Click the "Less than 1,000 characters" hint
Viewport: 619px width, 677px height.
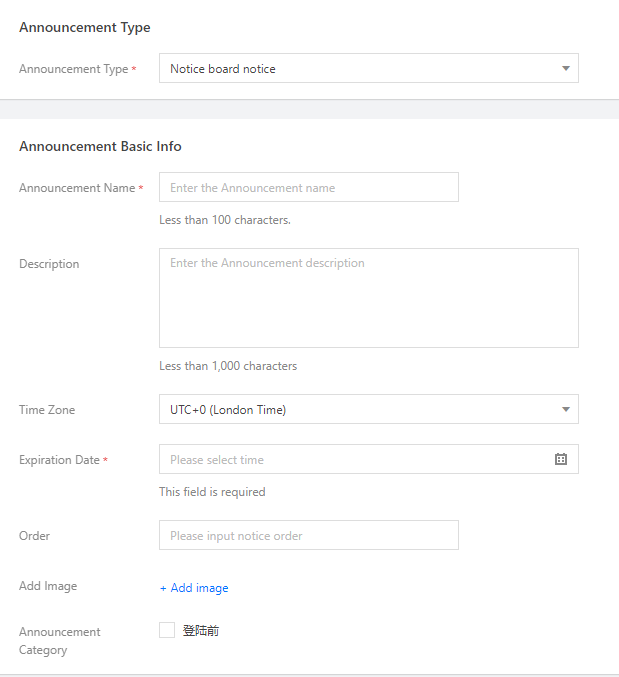(x=228, y=366)
